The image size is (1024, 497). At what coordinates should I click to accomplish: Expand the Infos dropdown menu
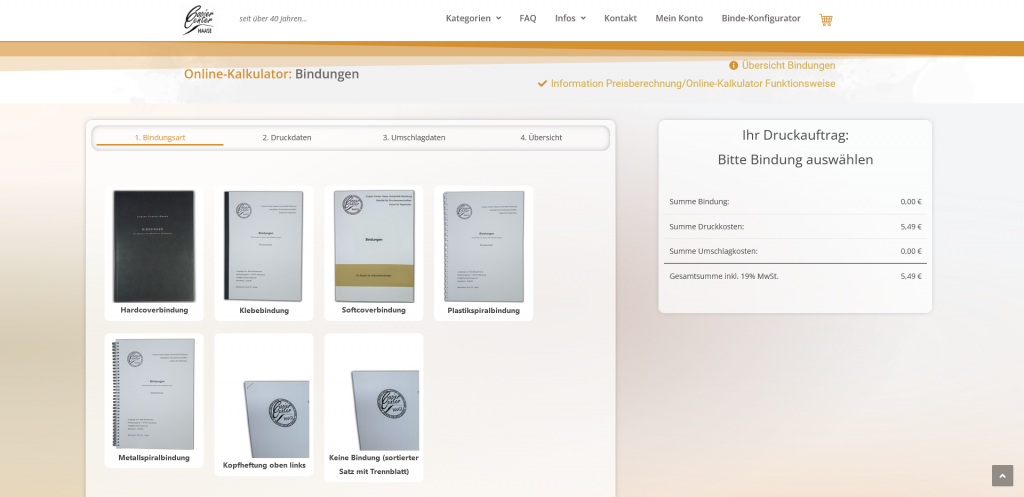click(x=570, y=18)
